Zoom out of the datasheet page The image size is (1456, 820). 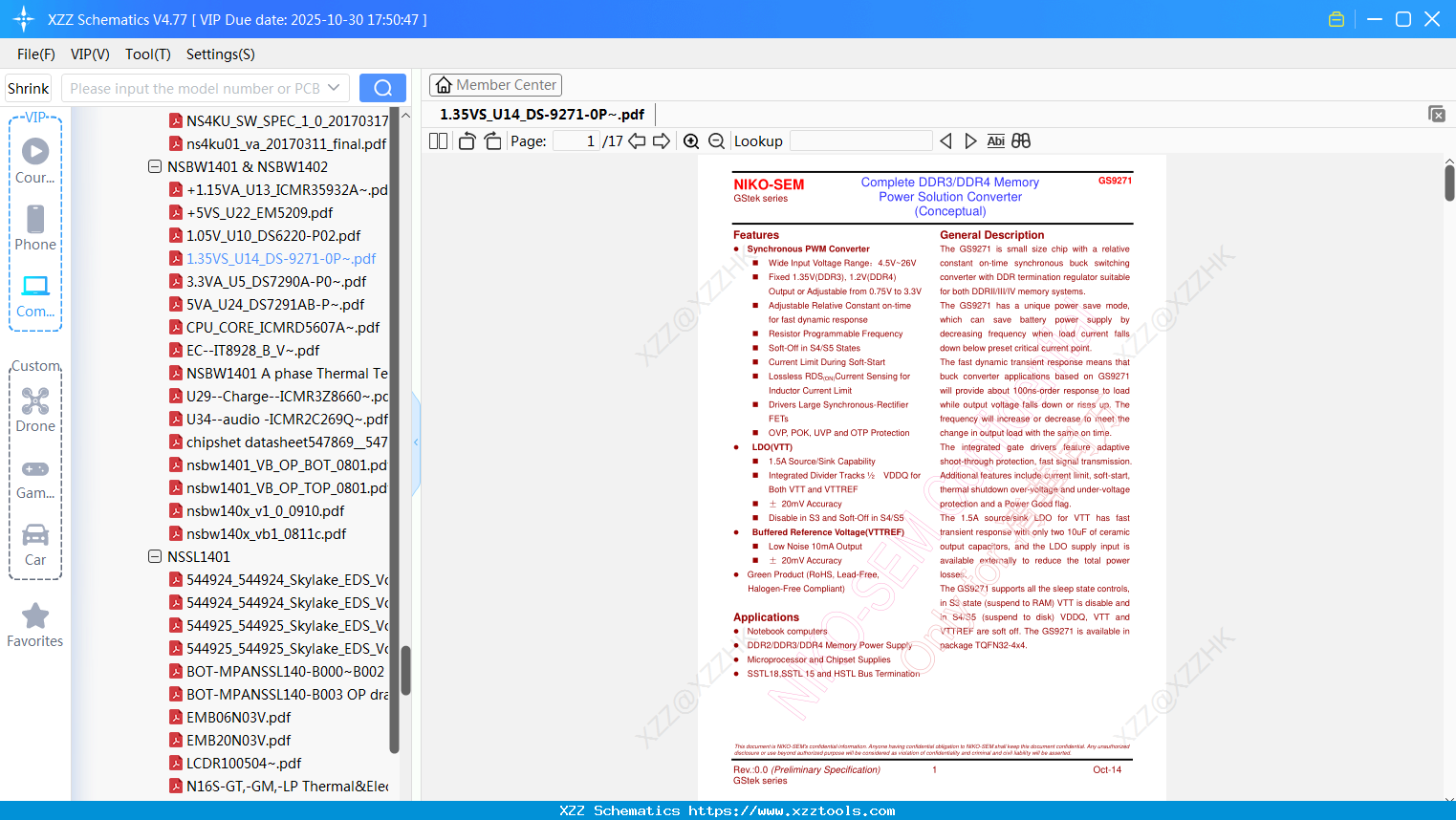[715, 140]
